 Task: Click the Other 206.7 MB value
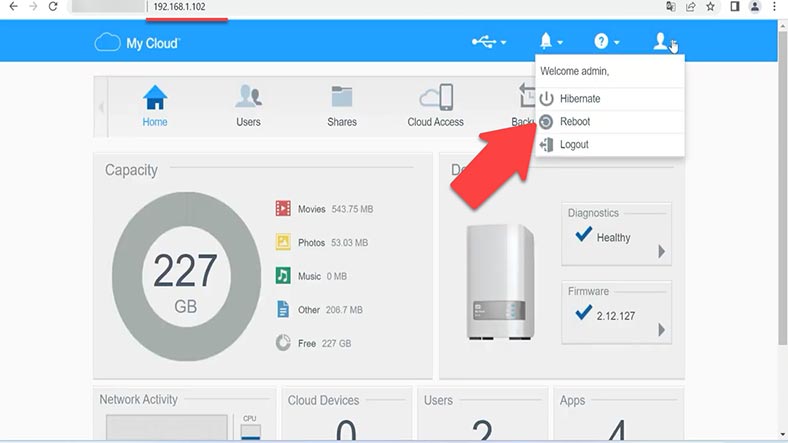tap(344, 310)
